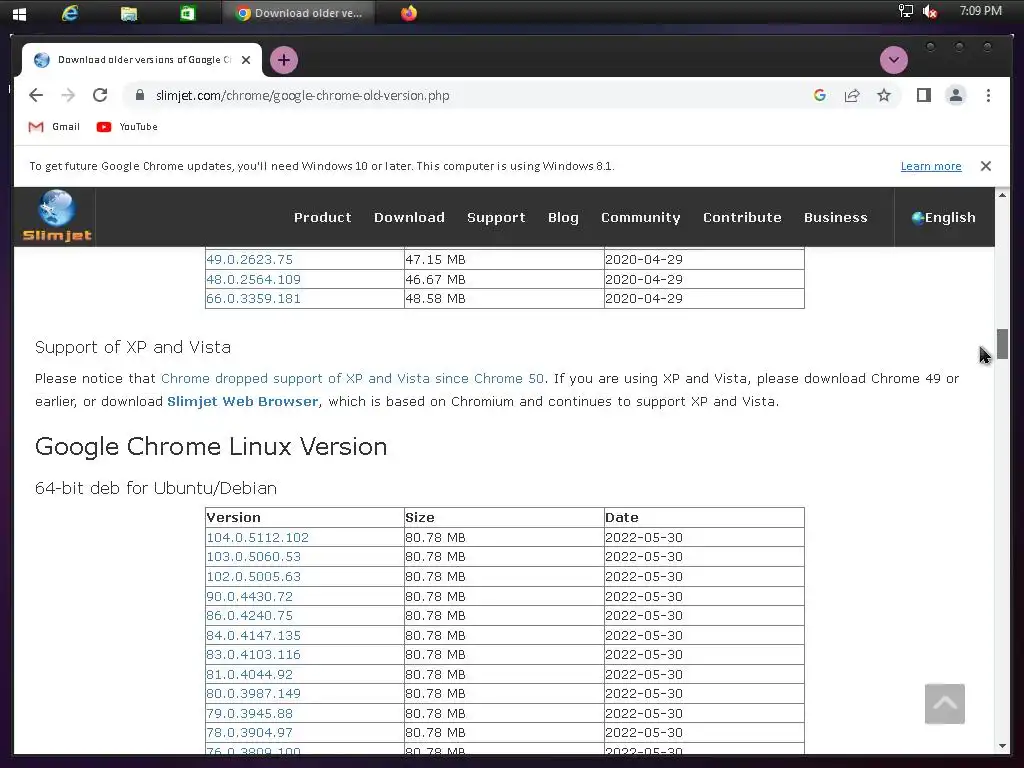Open Chrome's three-dot menu
This screenshot has width=1024, height=768.
(988, 95)
